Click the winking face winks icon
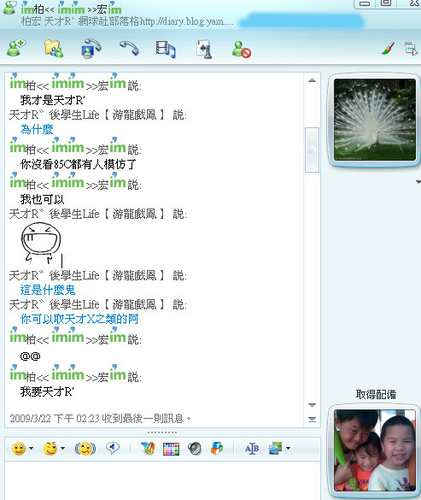 (50, 449)
